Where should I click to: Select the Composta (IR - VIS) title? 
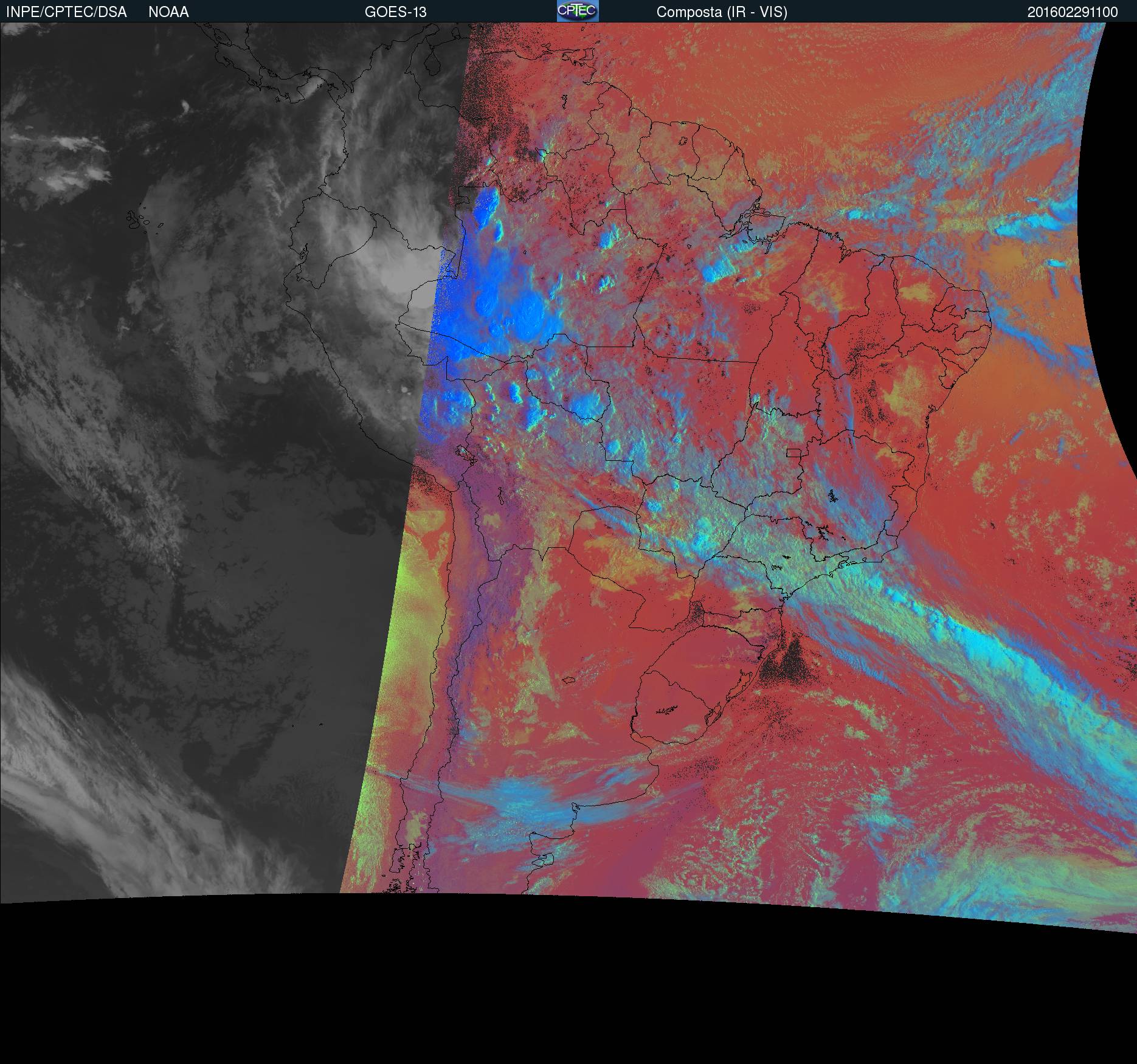pyautogui.click(x=722, y=12)
